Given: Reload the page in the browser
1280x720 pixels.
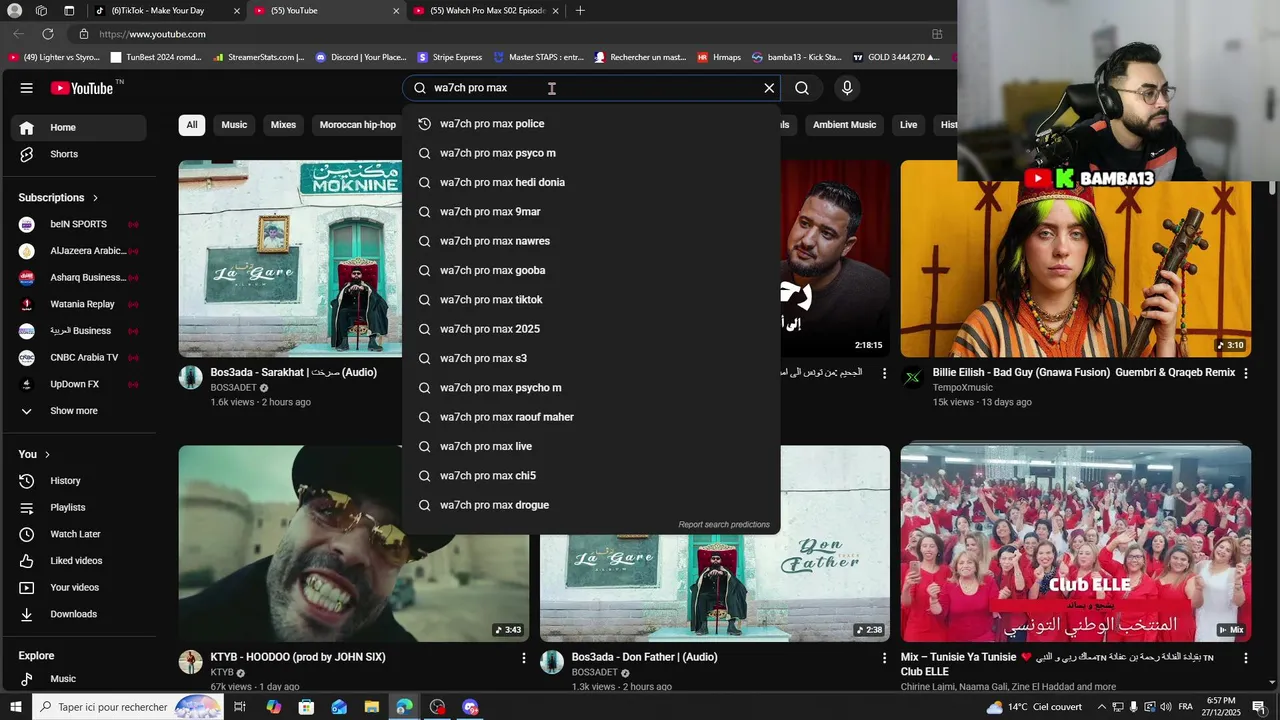Looking at the screenshot, I should coord(47,34).
